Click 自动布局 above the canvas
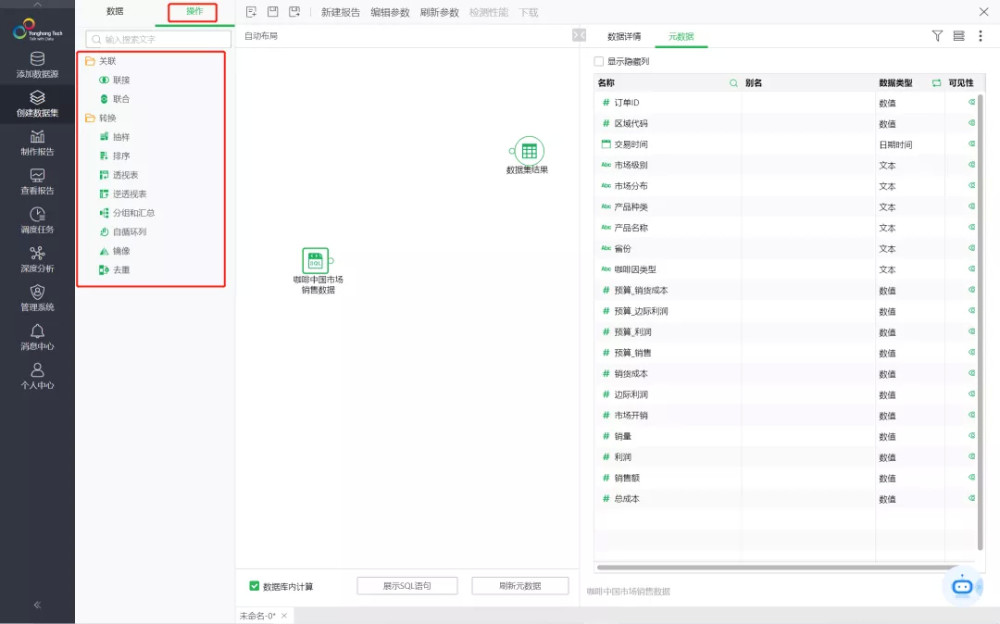 pos(261,36)
